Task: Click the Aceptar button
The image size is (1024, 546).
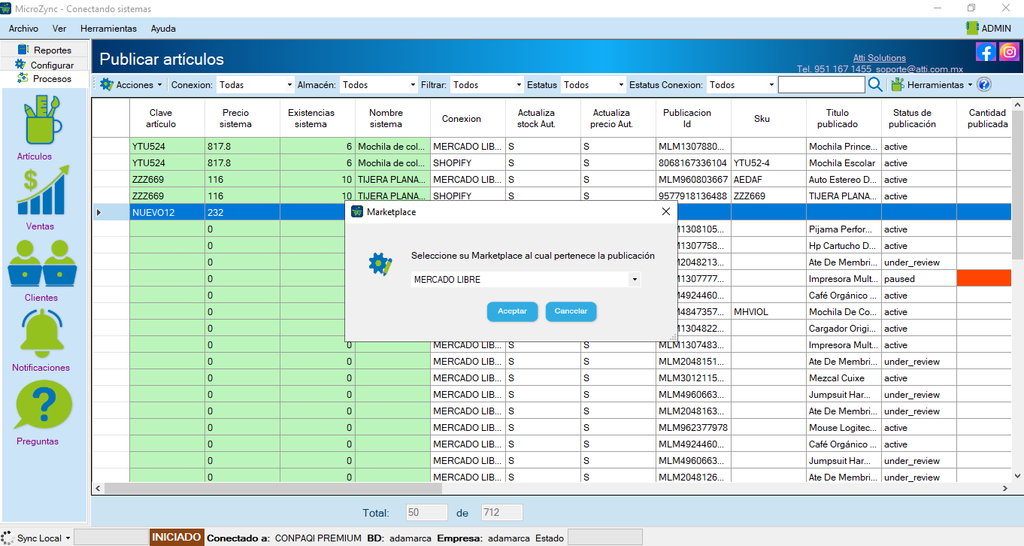Action: pyautogui.click(x=512, y=312)
